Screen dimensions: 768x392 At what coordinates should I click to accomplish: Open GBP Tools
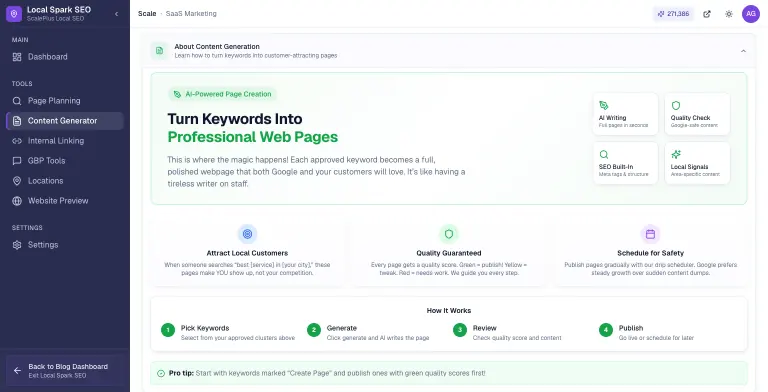65,161
